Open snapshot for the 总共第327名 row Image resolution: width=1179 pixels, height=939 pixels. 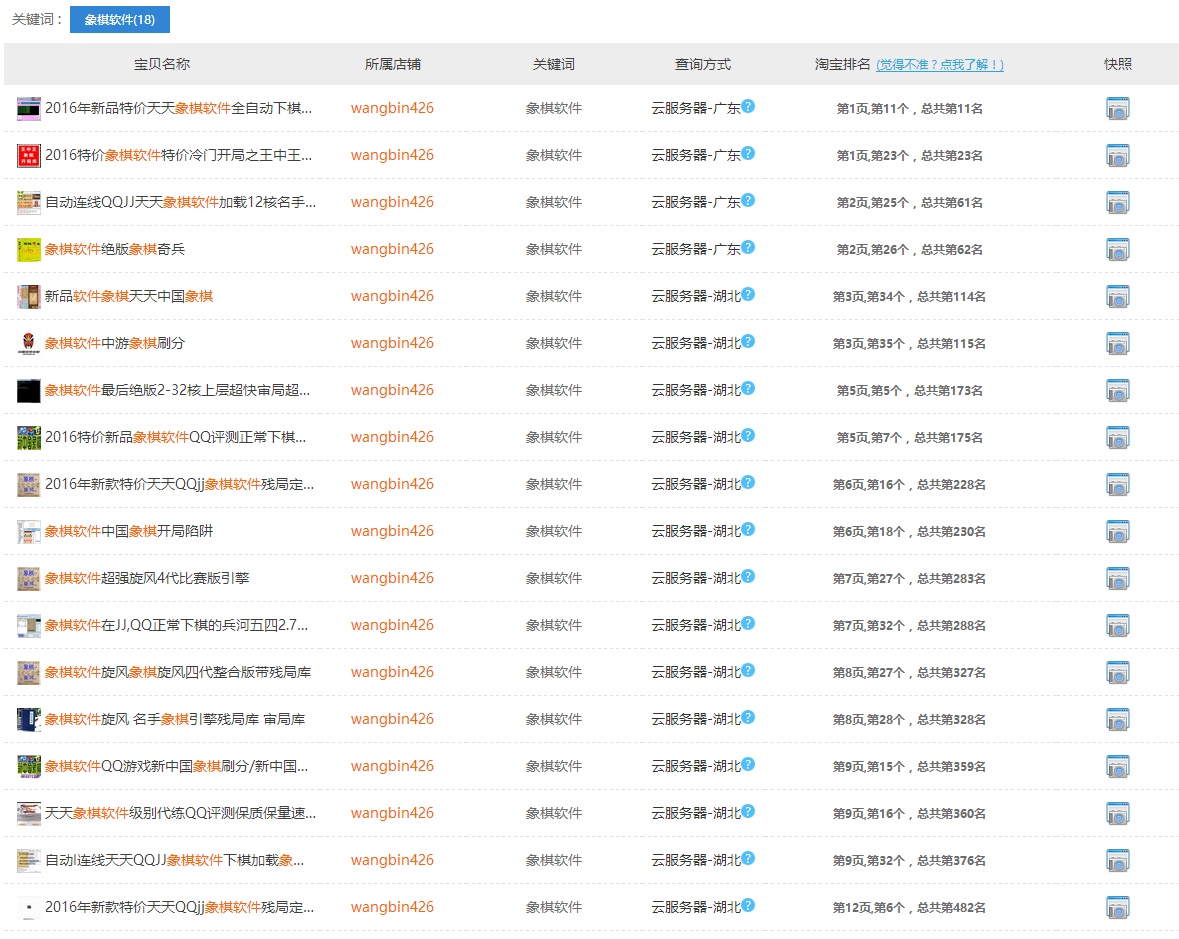(1117, 673)
